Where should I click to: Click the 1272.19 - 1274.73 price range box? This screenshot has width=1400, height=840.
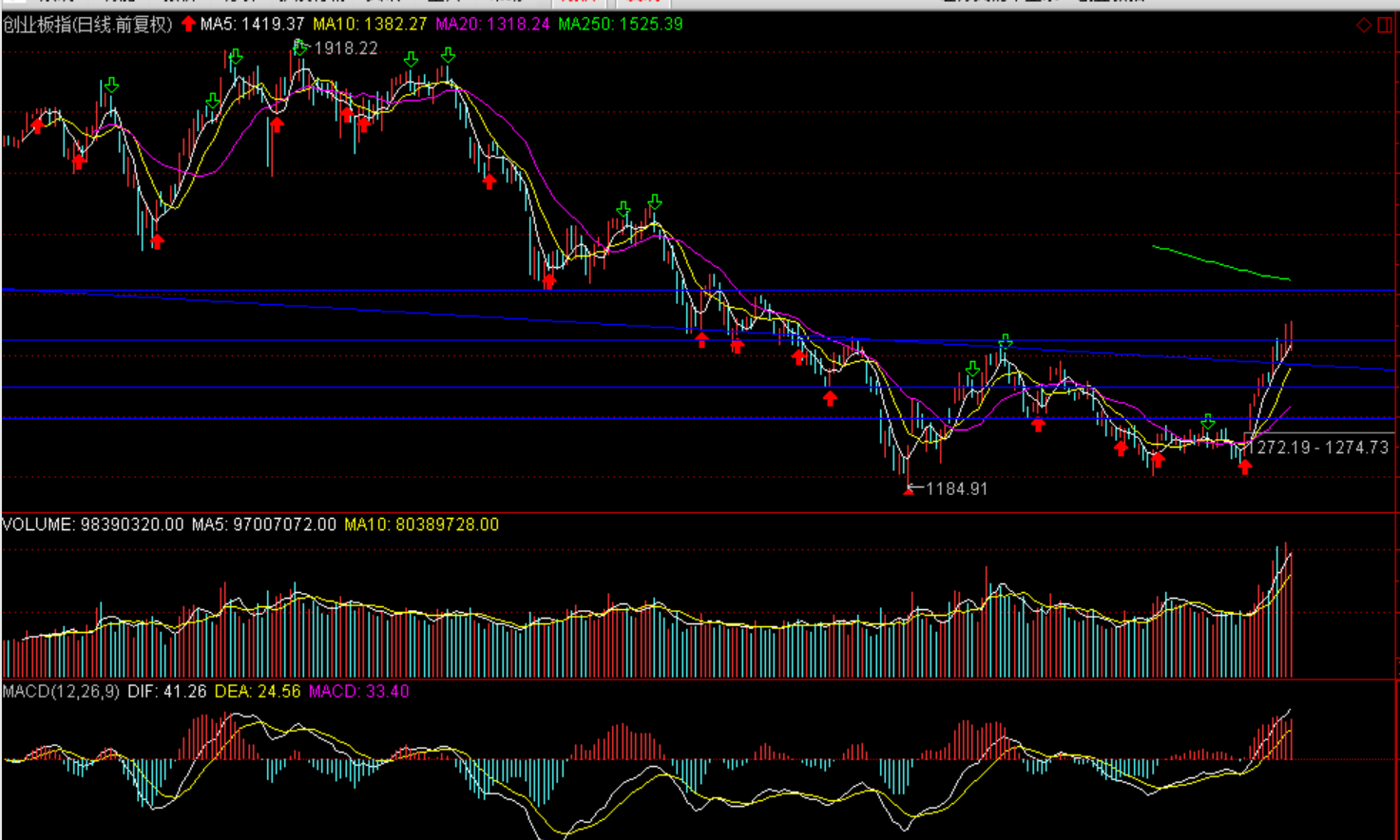pyautogui.click(x=1317, y=447)
